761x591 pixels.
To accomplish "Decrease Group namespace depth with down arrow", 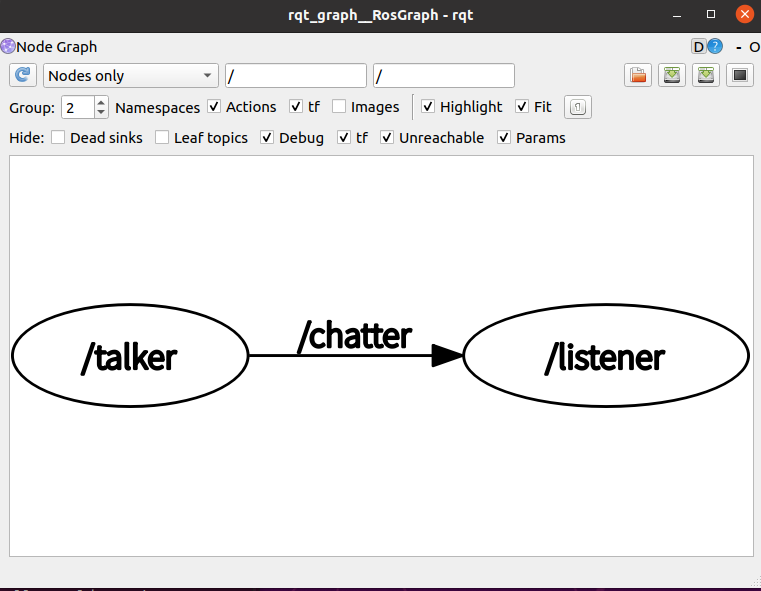I will point(101,112).
